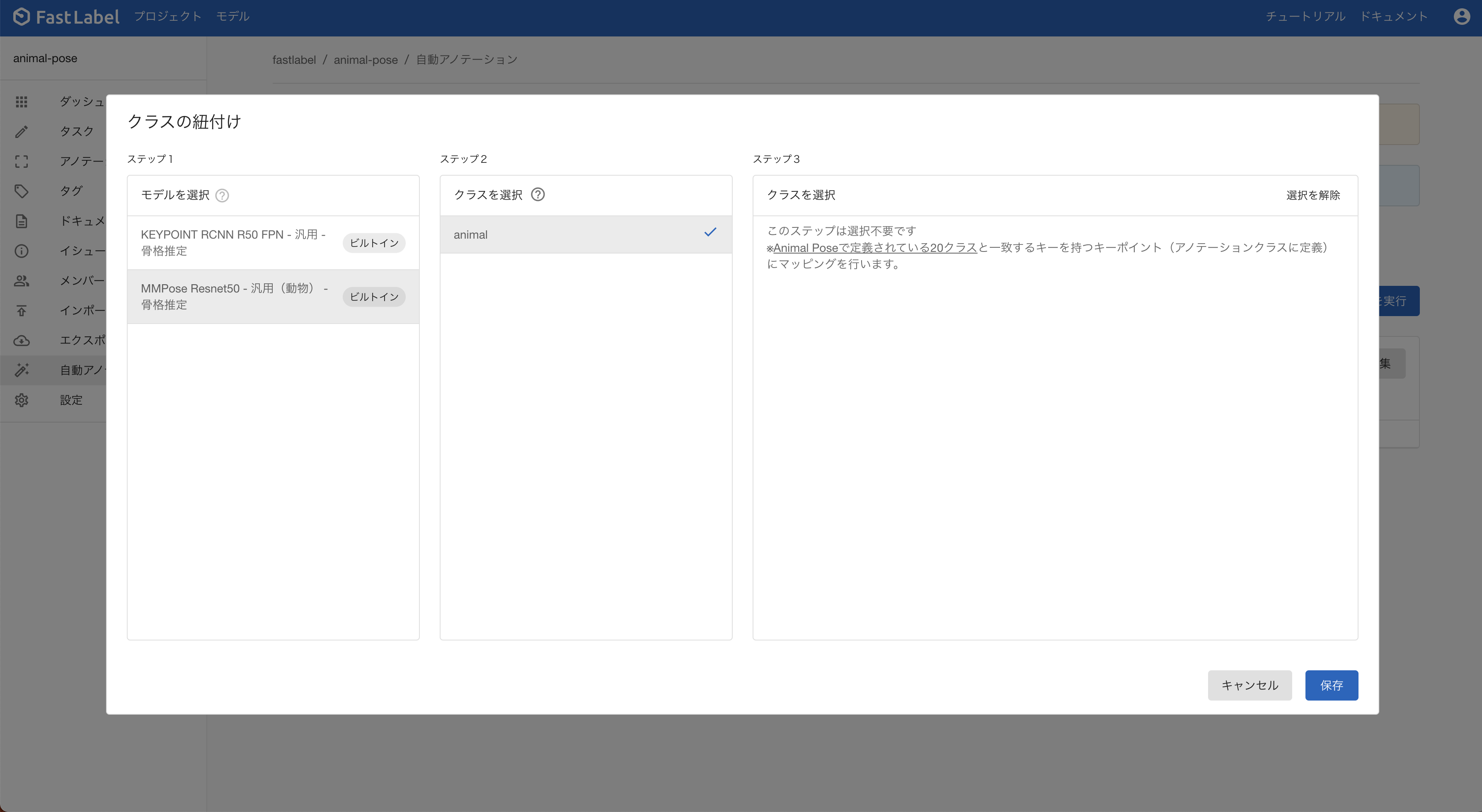Image resolution: width=1482 pixels, height=812 pixels.
Task: Open the モデル menu in header
Action: (x=232, y=17)
